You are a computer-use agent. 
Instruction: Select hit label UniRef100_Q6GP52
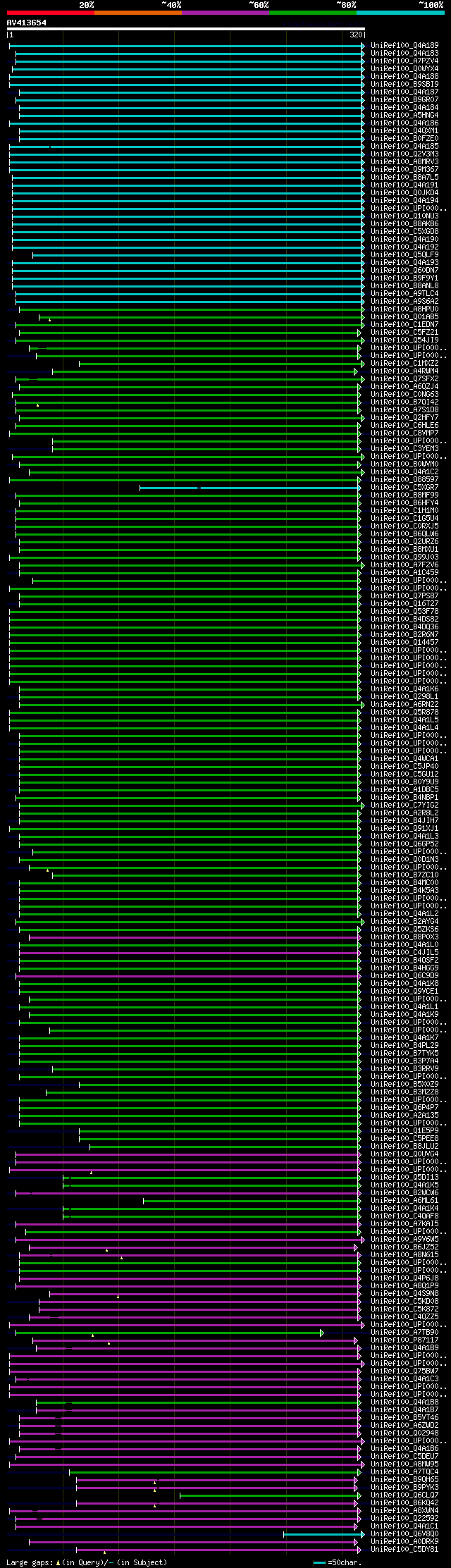tap(404, 844)
